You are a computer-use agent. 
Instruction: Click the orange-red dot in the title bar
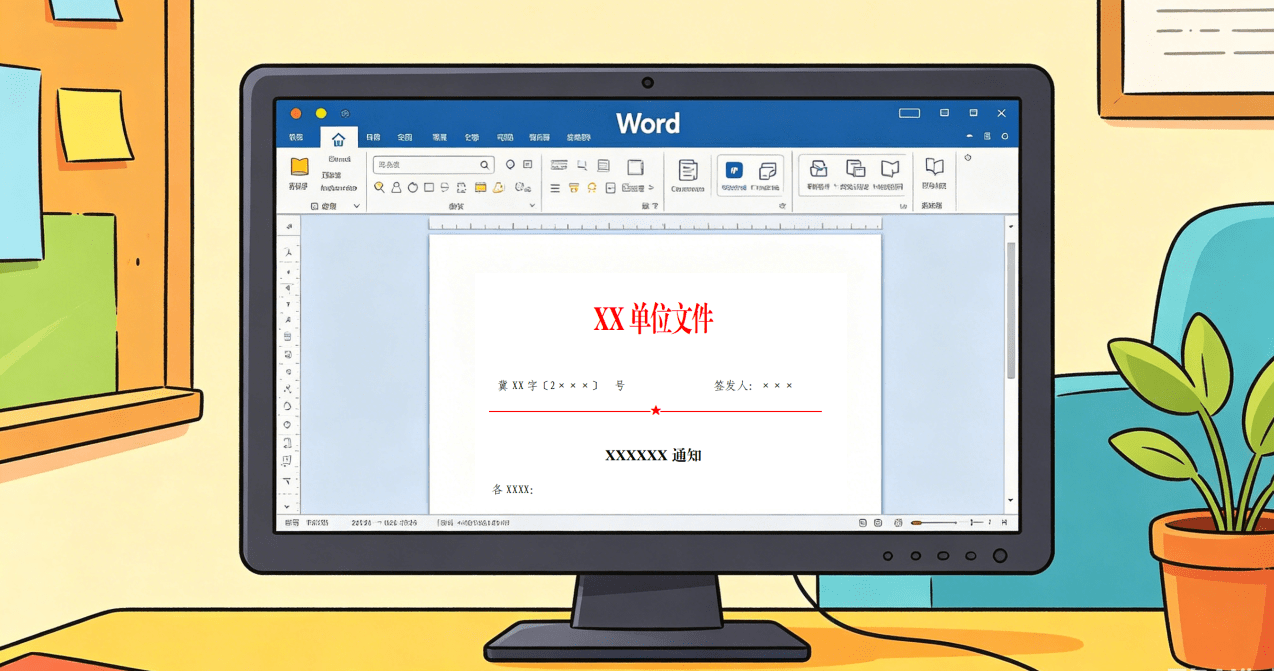coord(295,114)
